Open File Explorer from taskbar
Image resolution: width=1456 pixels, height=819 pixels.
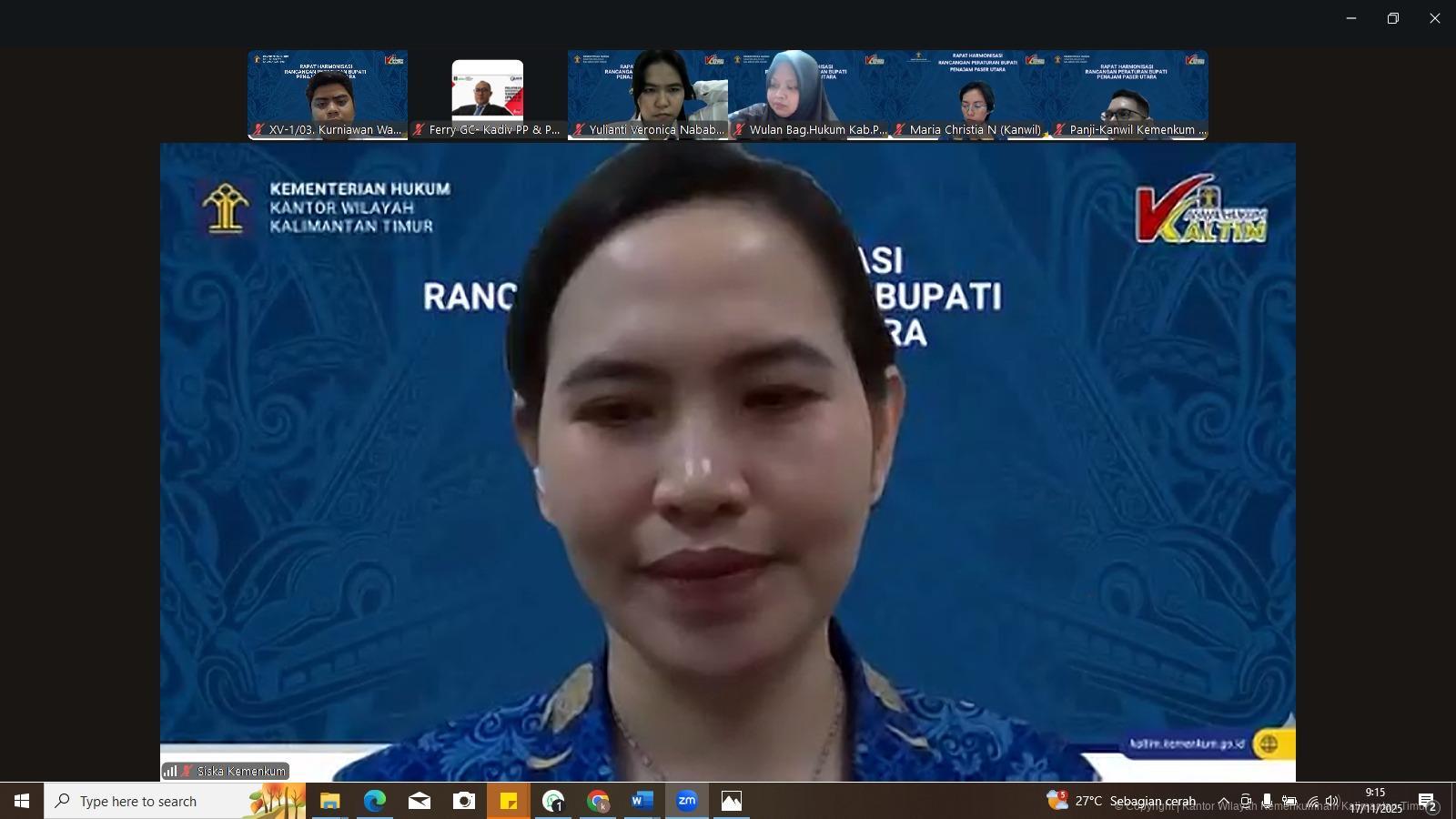pyautogui.click(x=329, y=801)
